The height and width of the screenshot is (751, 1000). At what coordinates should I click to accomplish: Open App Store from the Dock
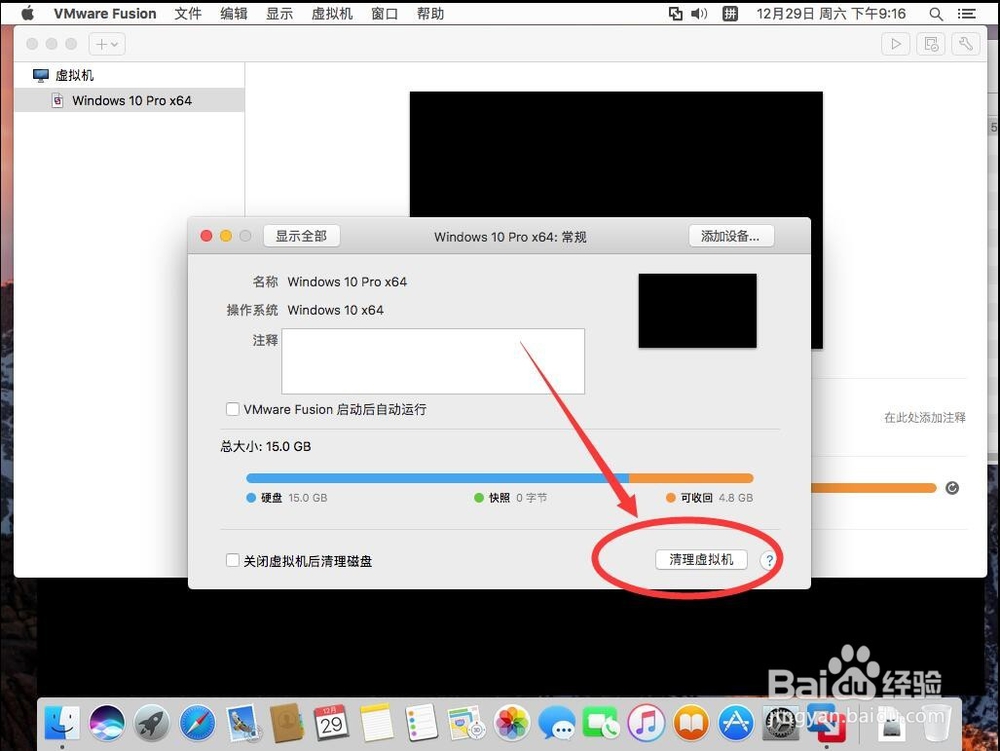[x=736, y=723]
